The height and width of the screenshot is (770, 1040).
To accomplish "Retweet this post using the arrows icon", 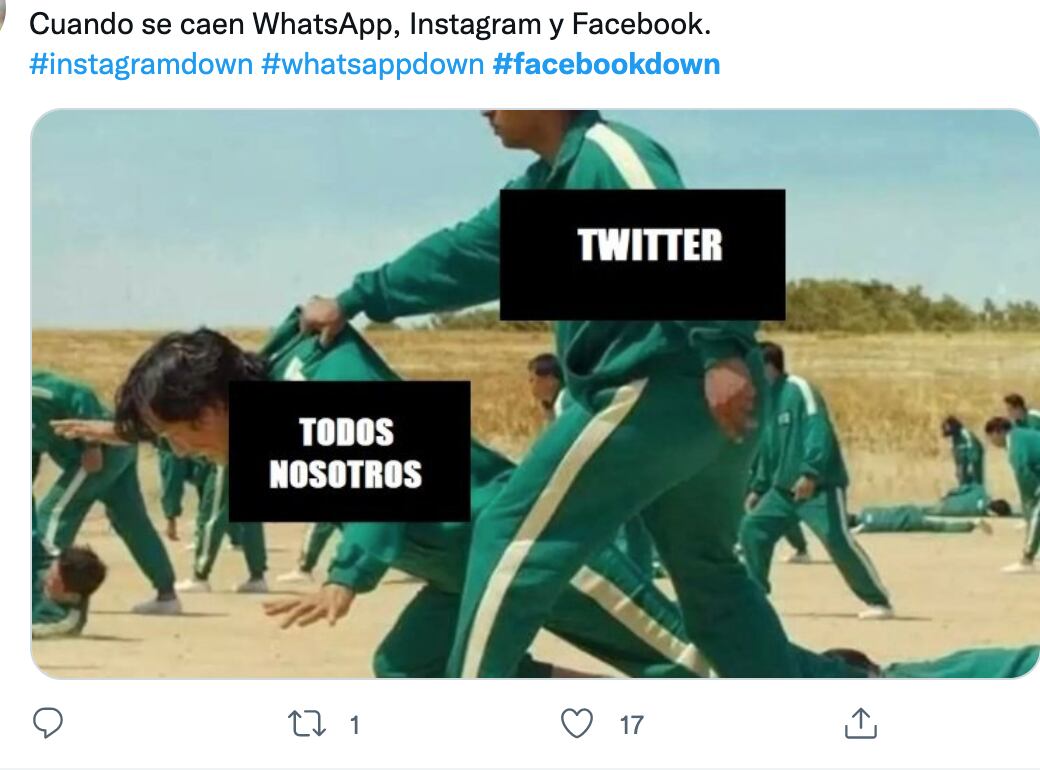I will pos(306,724).
